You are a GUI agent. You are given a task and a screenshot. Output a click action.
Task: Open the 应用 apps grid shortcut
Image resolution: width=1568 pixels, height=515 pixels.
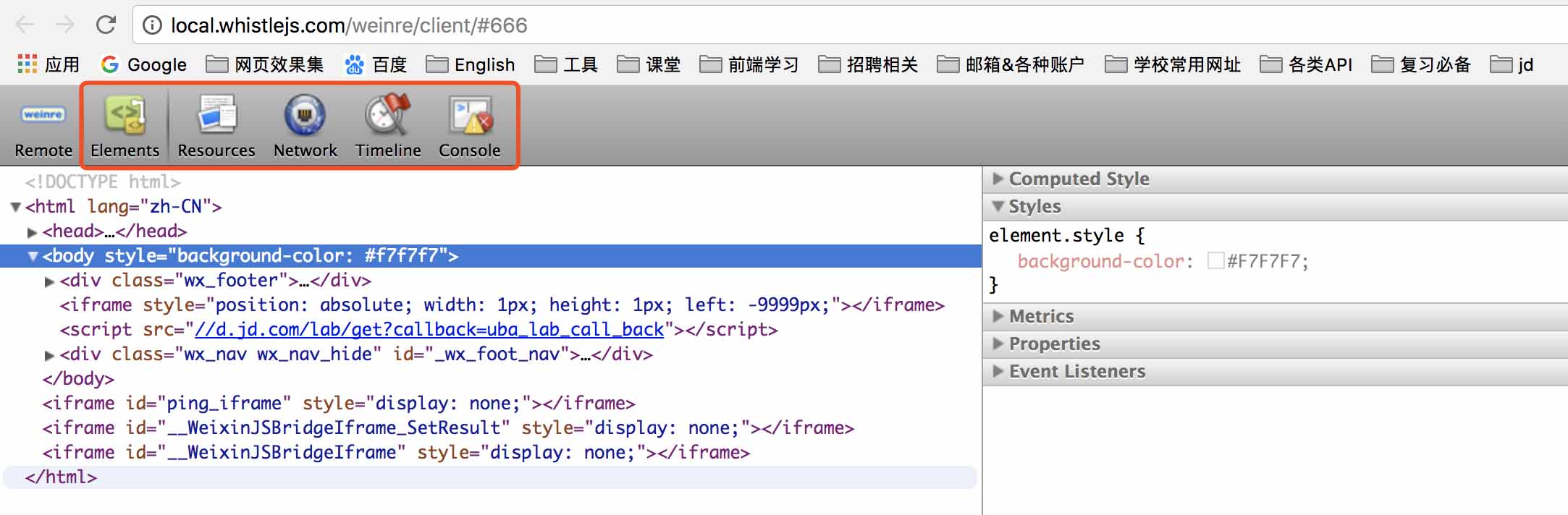coord(49,64)
